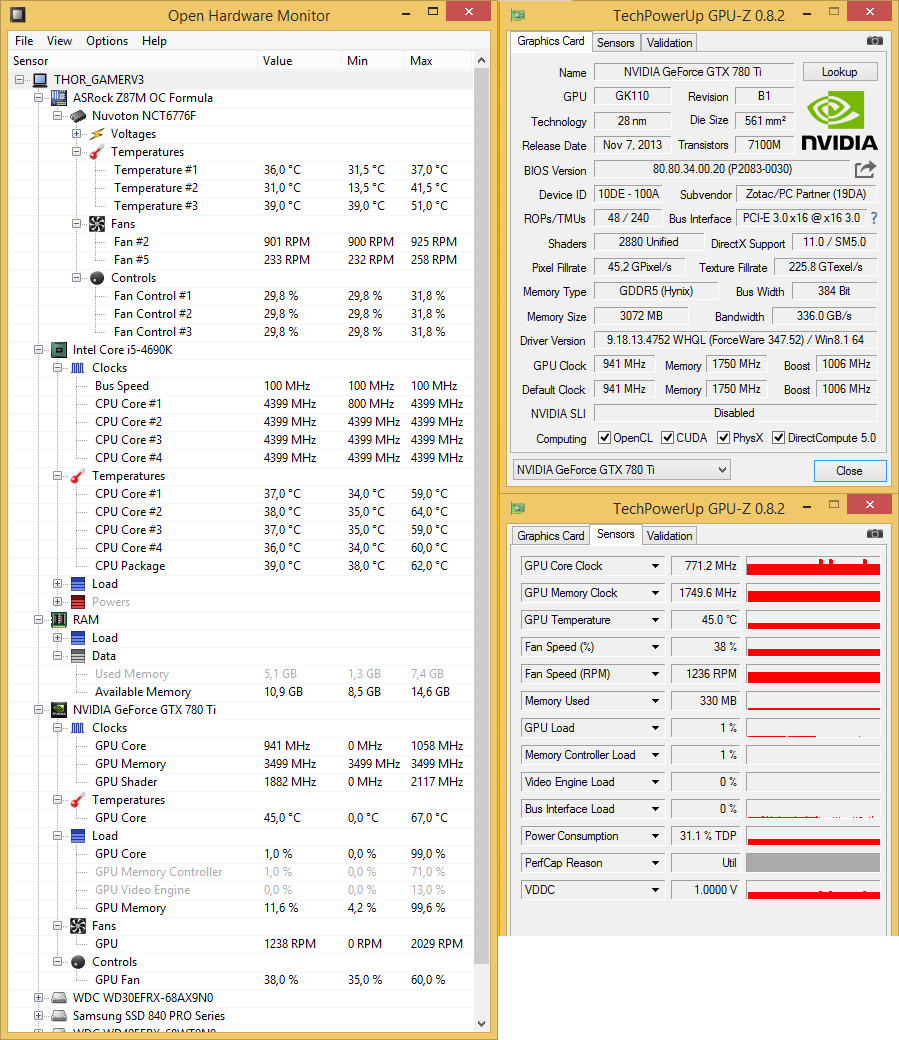Click the NVIDIA GeForce GTX 780 Ti tree icon
Viewport: 899px width, 1040px height.
59,710
